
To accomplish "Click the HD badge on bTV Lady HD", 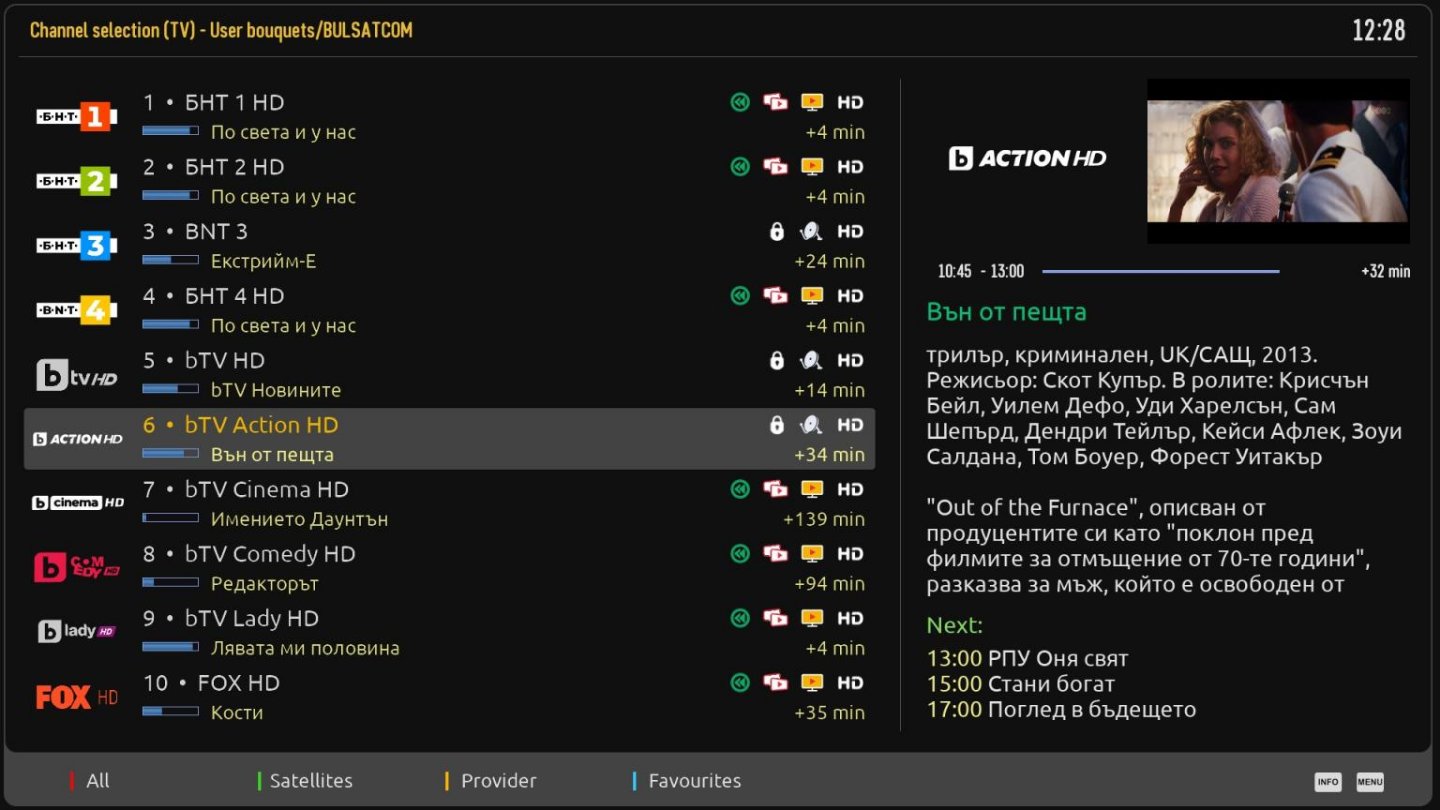I will click(850, 619).
